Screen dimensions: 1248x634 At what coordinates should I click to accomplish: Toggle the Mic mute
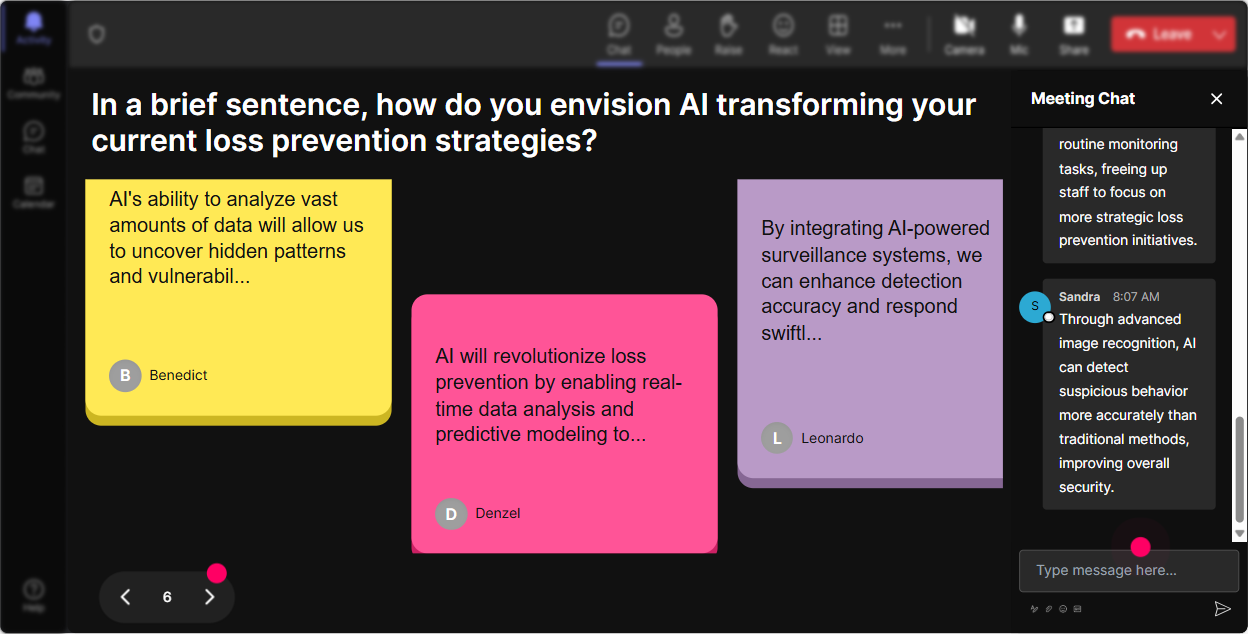coord(1019,34)
